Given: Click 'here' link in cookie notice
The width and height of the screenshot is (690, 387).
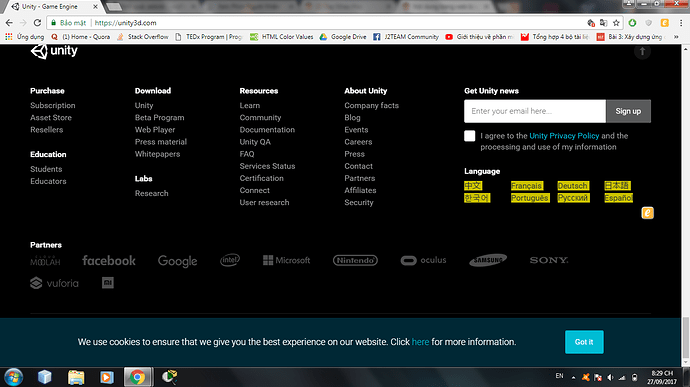Looking at the screenshot, I should click(x=420, y=342).
